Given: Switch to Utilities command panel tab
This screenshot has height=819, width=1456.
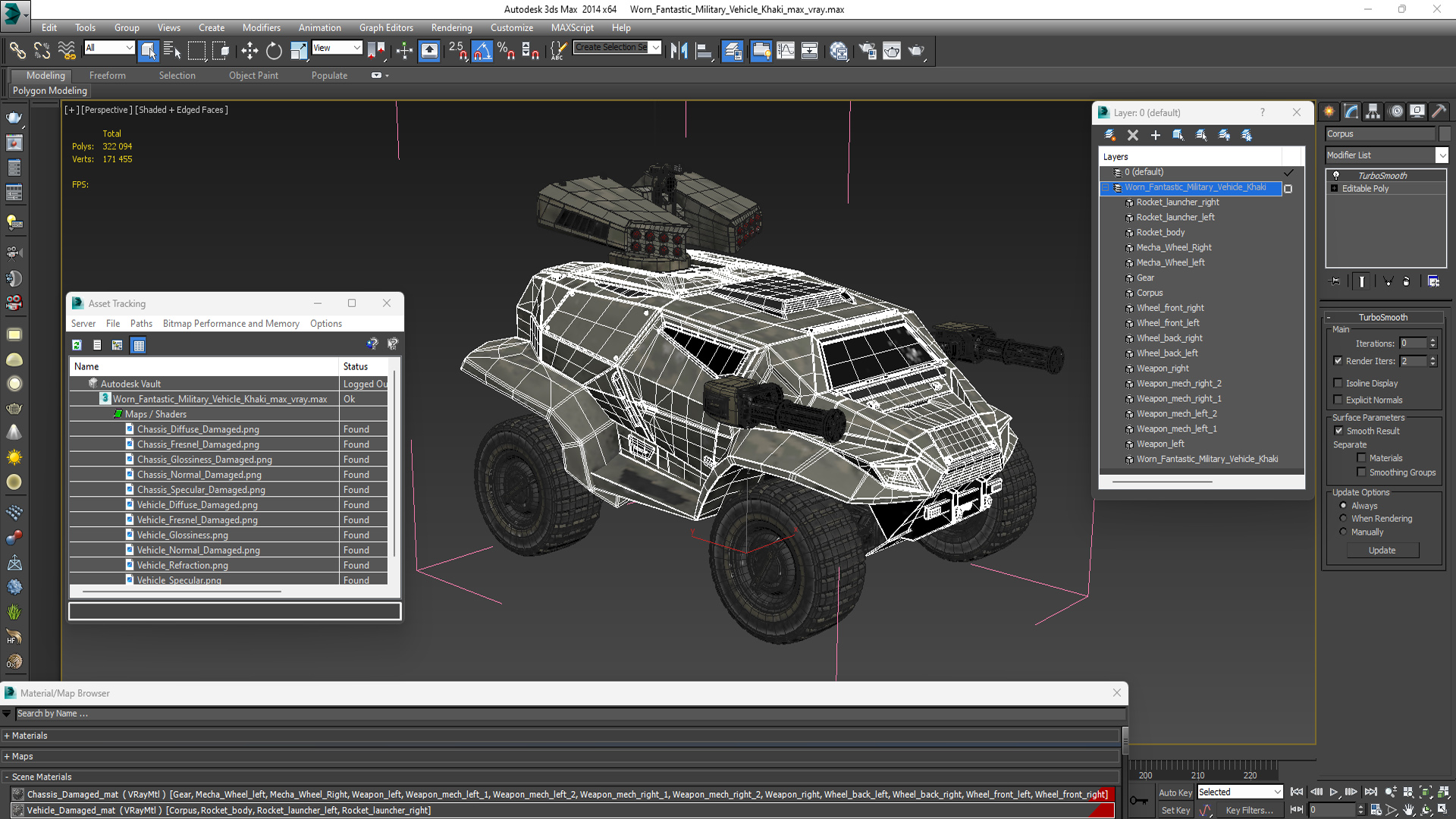Looking at the screenshot, I should click(1439, 111).
